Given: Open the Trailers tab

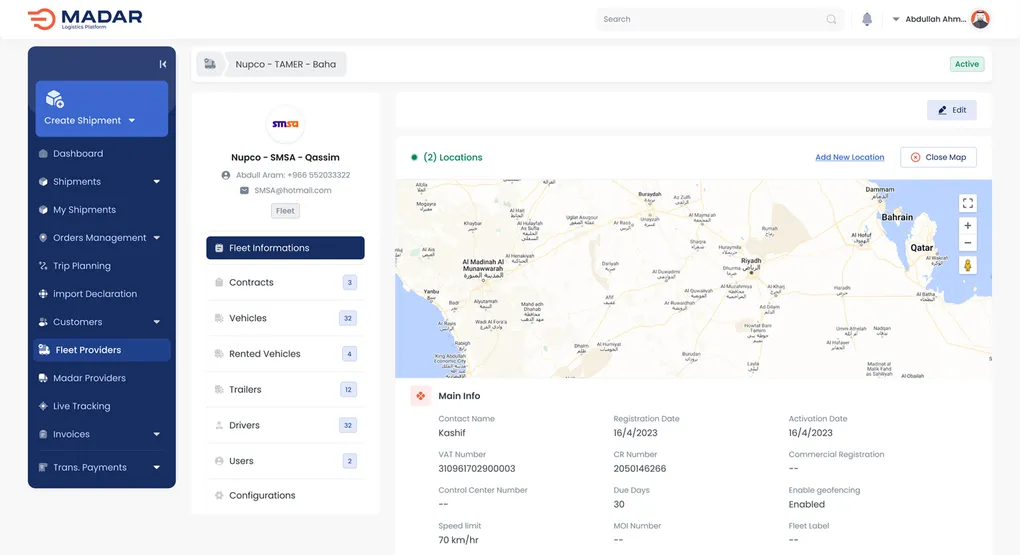Looking at the screenshot, I should 285,390.
